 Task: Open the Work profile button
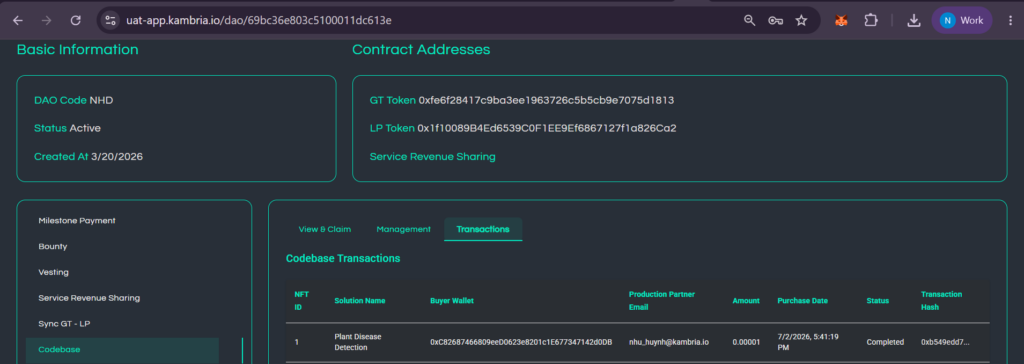961,20
